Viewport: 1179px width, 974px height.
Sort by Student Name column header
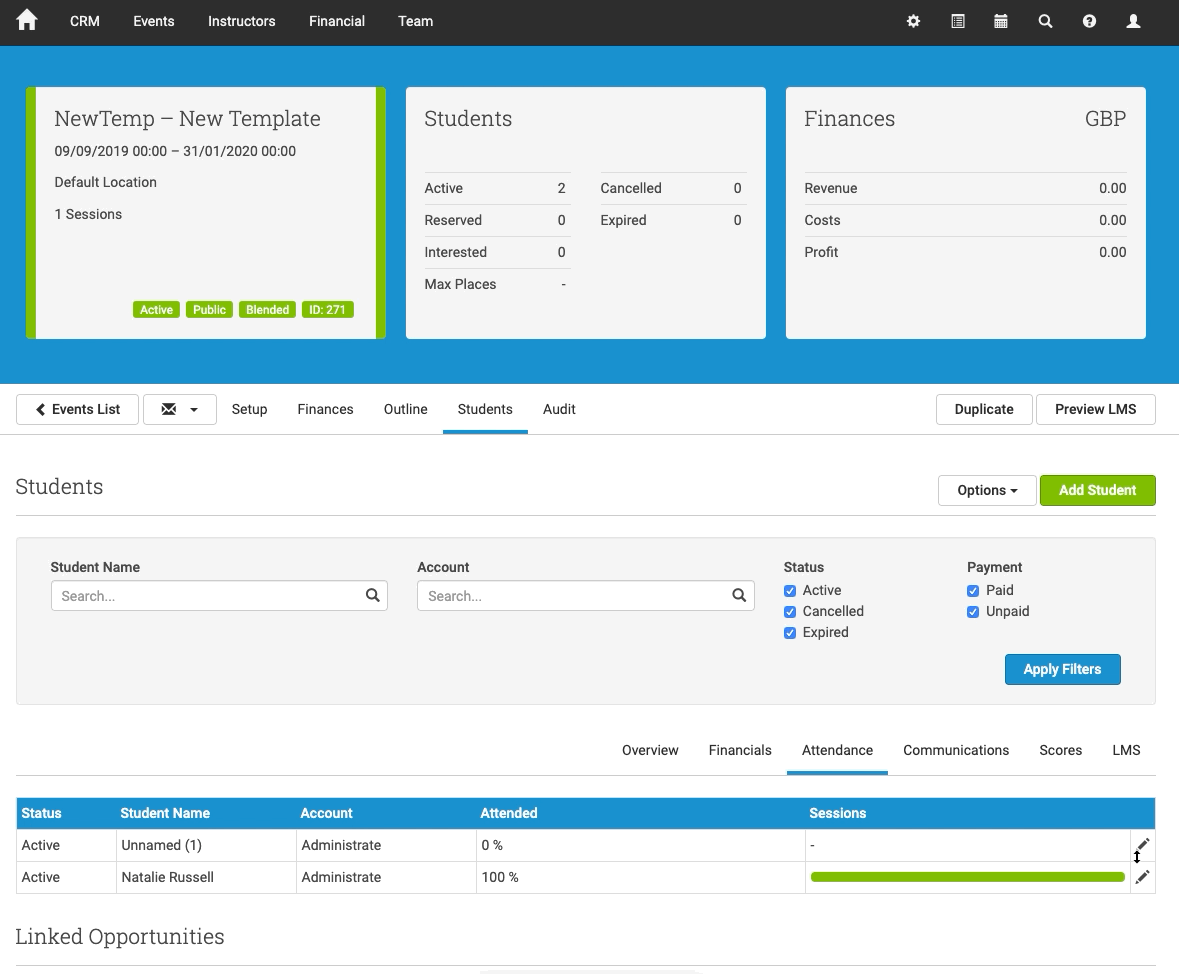click(x=165, y=813)
